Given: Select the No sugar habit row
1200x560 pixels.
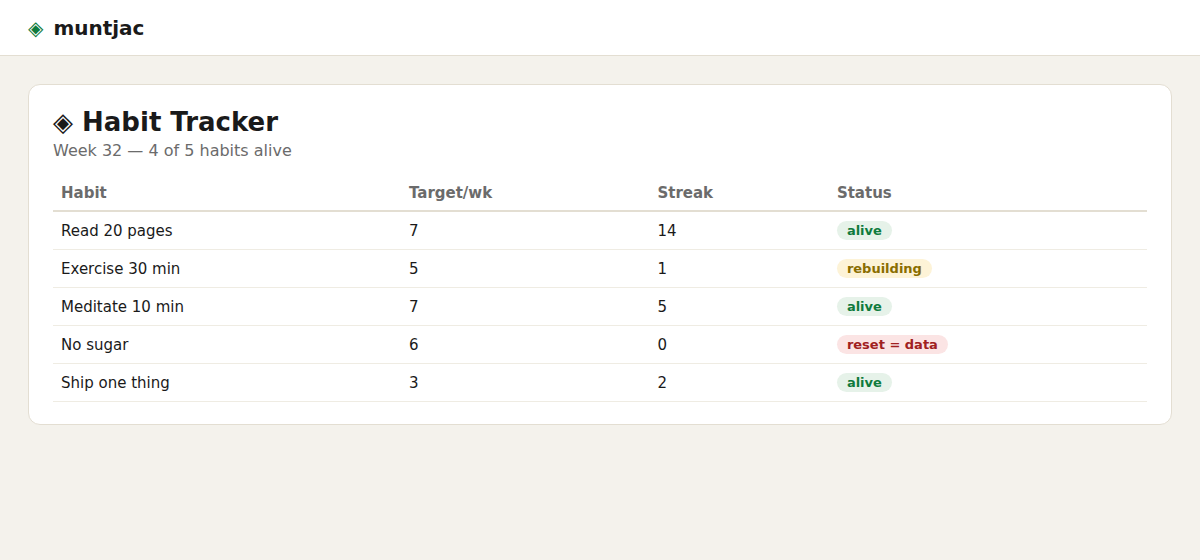Looking at the screenshot, I should [x=600, y=345].
